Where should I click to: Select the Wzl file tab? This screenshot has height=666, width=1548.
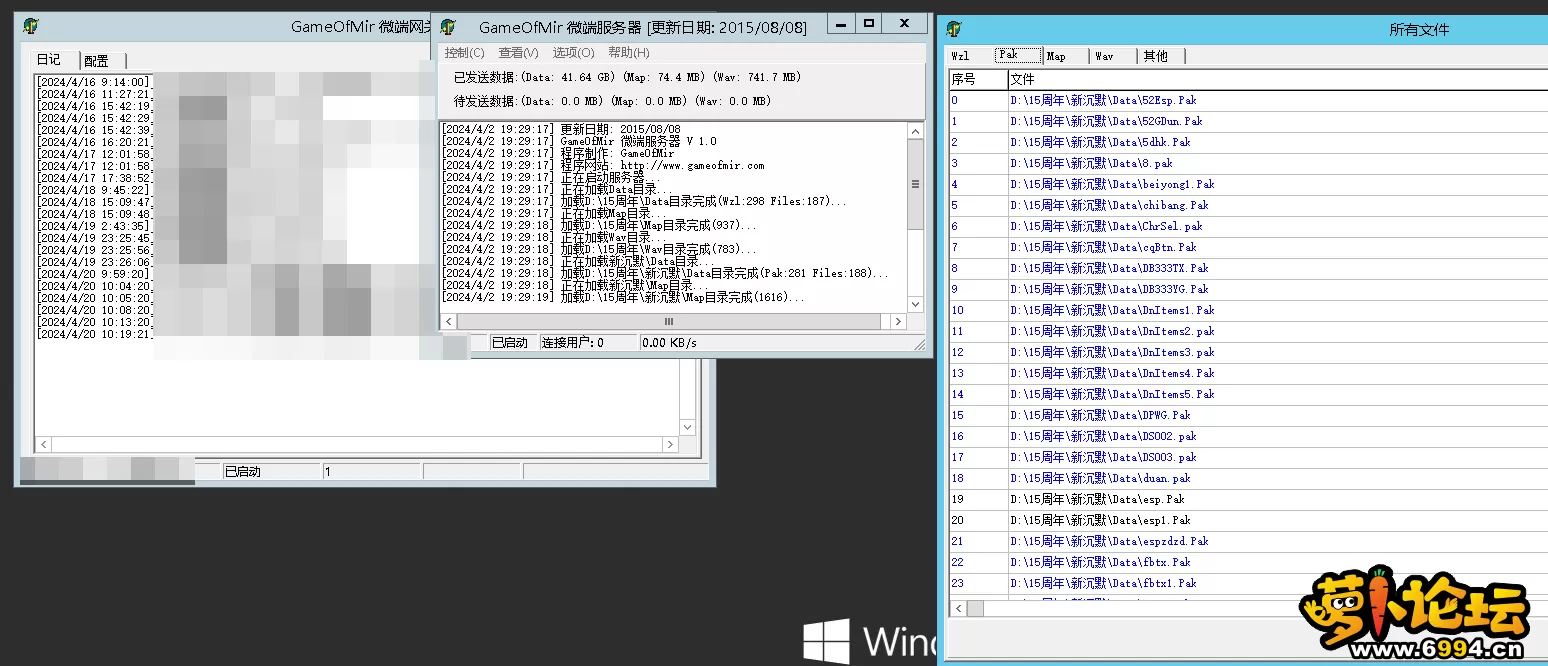pos(961,56)
